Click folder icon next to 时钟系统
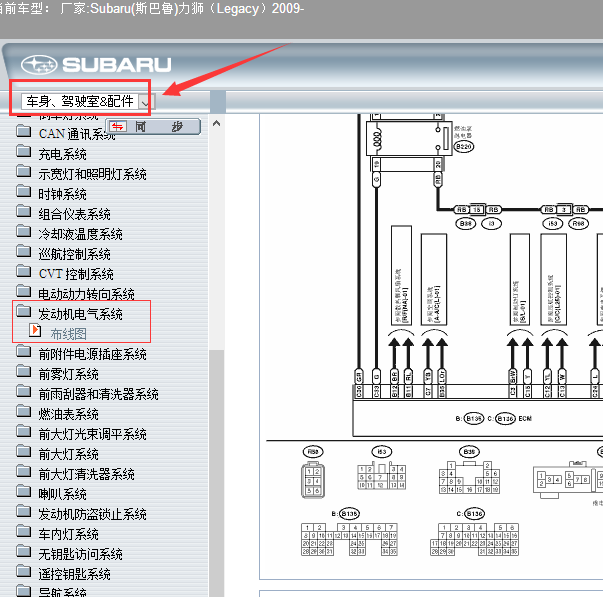This screenshot has width=603, height=597. click(24, 191)
